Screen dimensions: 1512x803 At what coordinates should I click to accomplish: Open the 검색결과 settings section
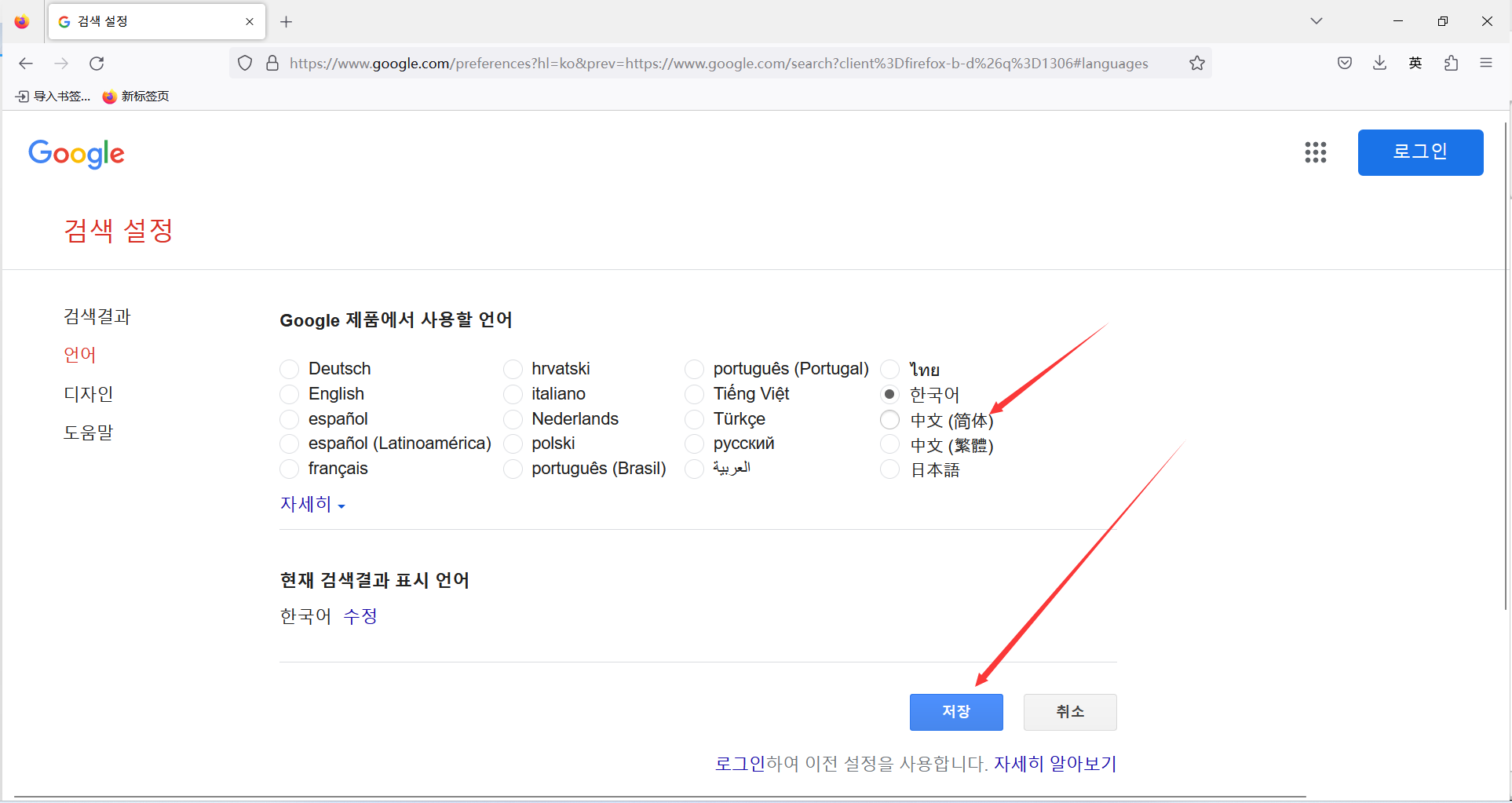97,316
